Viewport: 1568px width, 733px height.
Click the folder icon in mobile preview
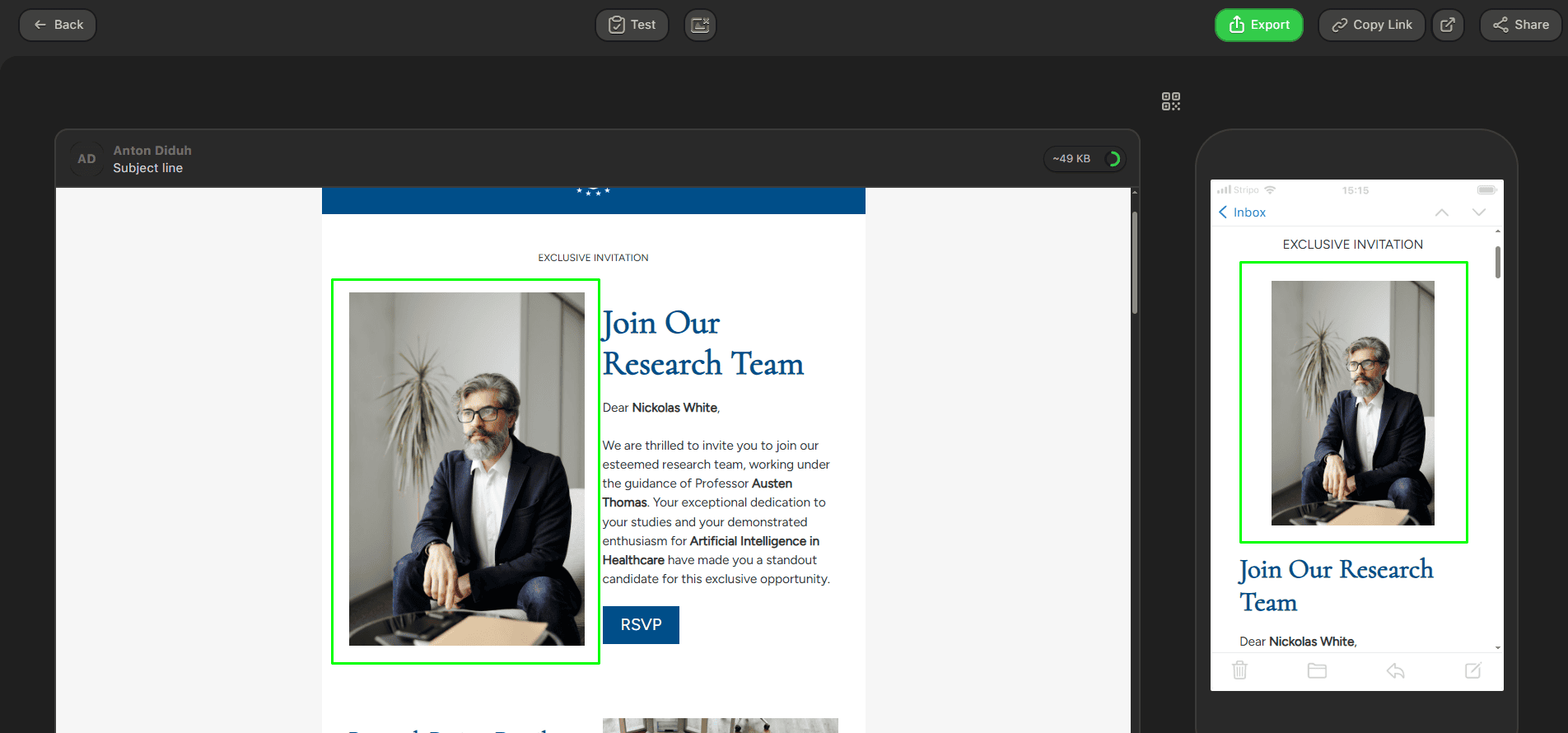pyautogui.click(x=1317, y=670)
